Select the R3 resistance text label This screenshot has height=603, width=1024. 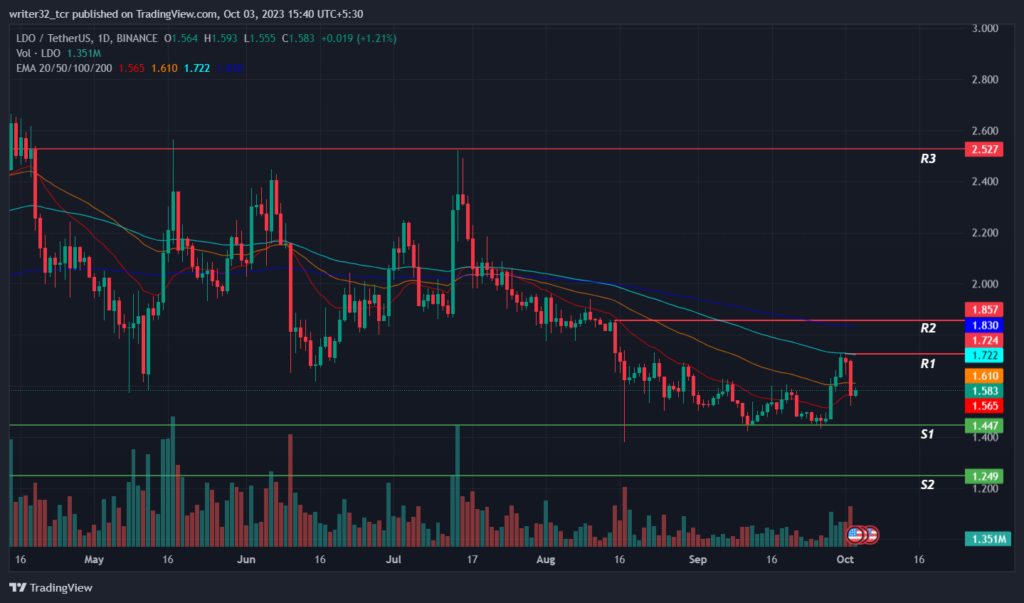928,159
